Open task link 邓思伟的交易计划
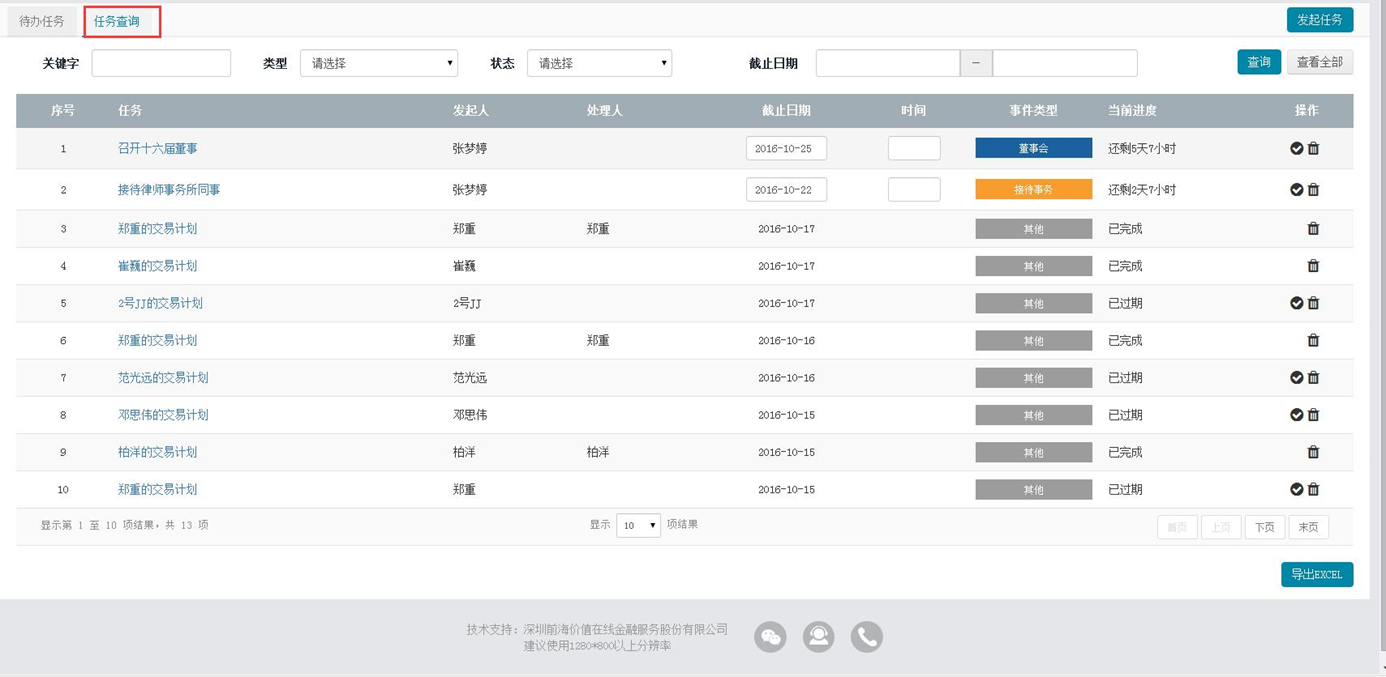The image size is (1386, 677). 163,414
